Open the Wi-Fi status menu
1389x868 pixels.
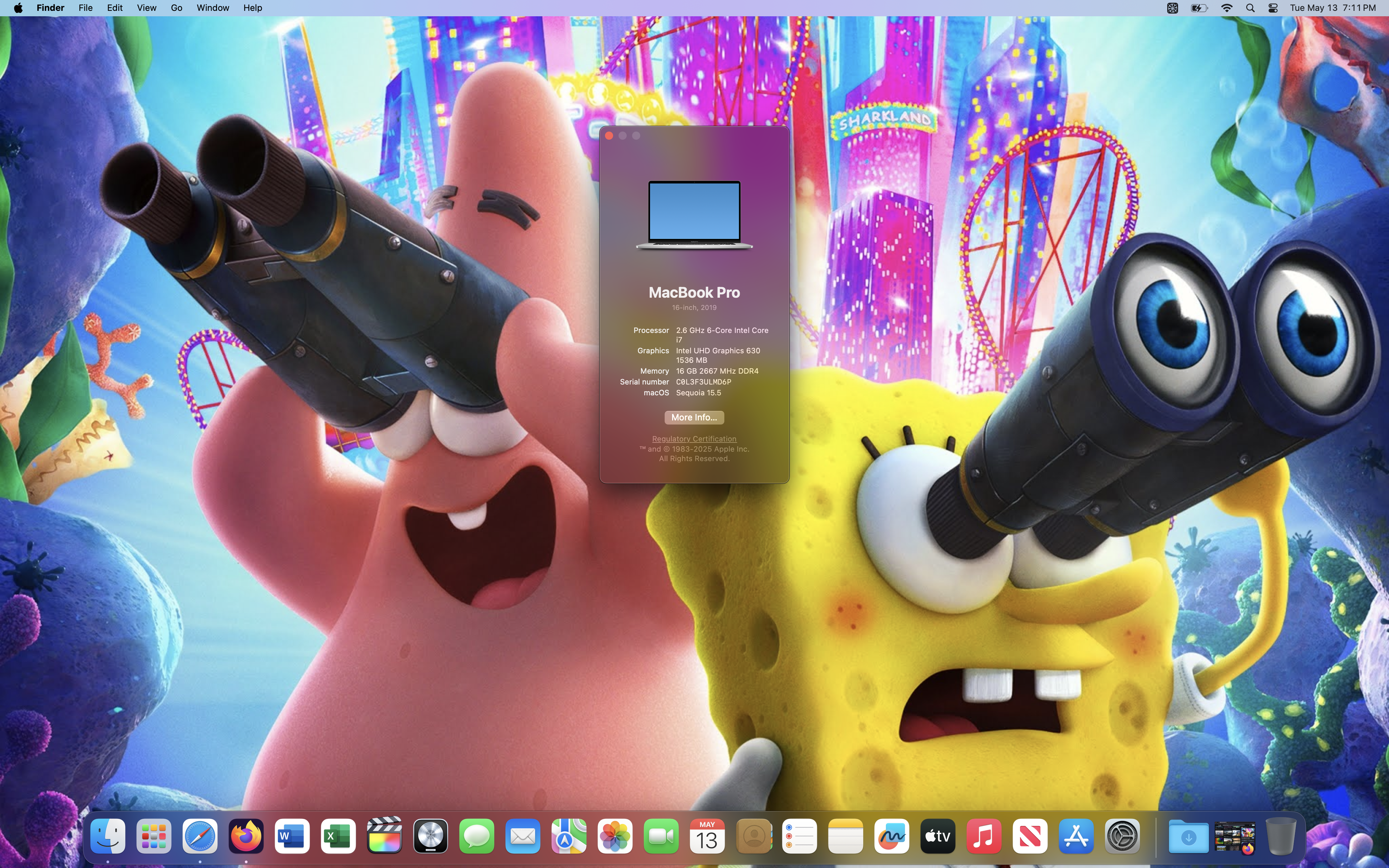click(1227, 8)
